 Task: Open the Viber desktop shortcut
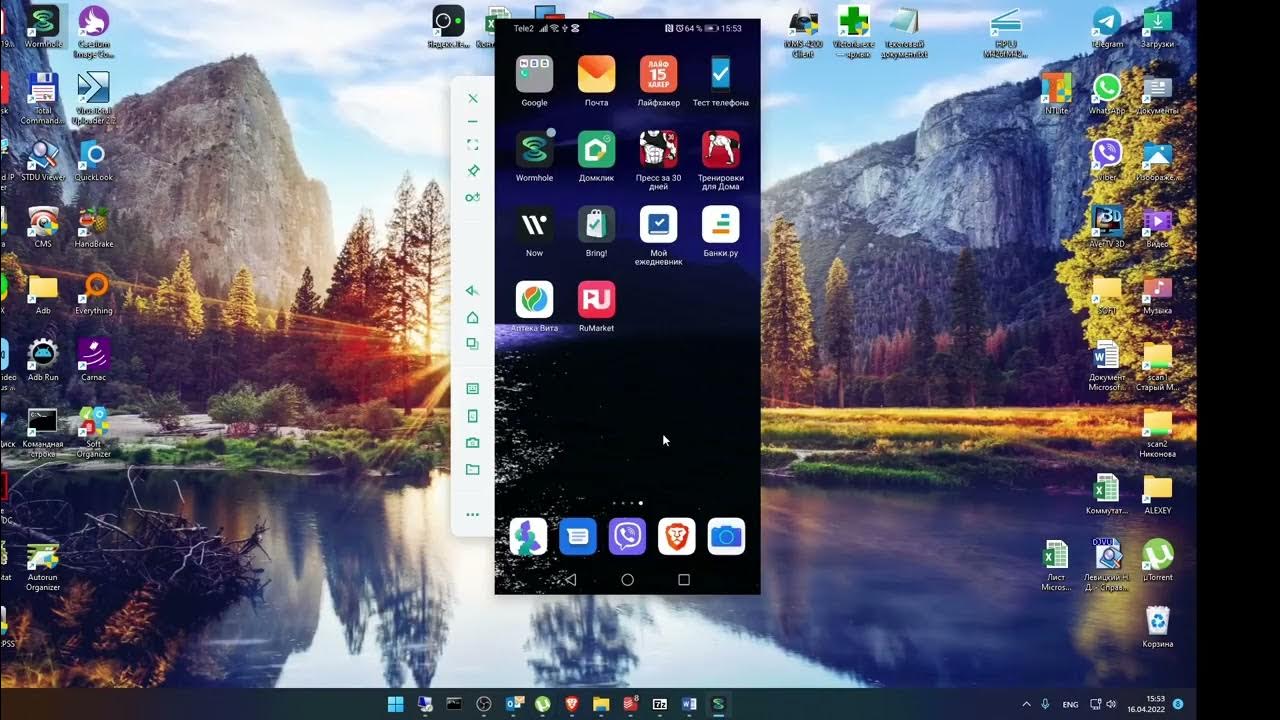(x=1107, y=160)
